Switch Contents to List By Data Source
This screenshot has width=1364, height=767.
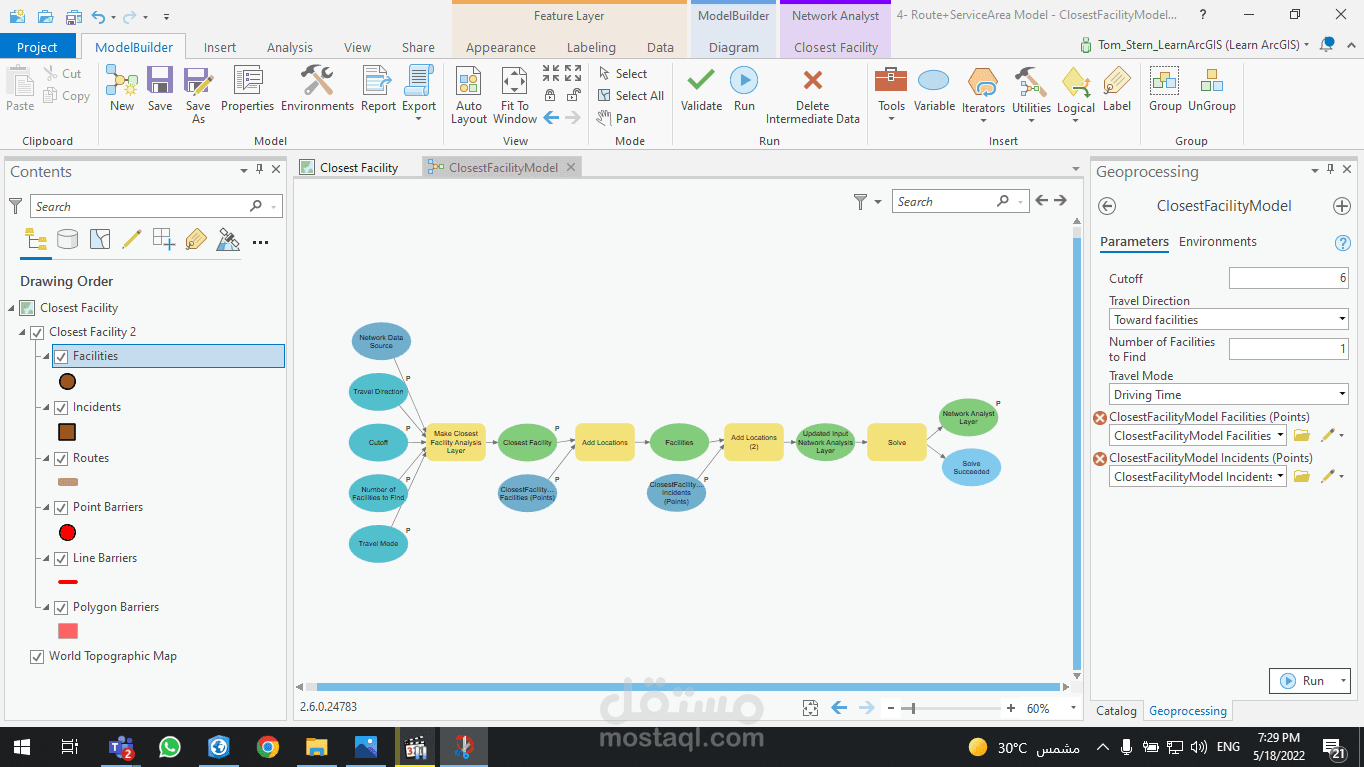pyautogui.click(x=67, y=239)
